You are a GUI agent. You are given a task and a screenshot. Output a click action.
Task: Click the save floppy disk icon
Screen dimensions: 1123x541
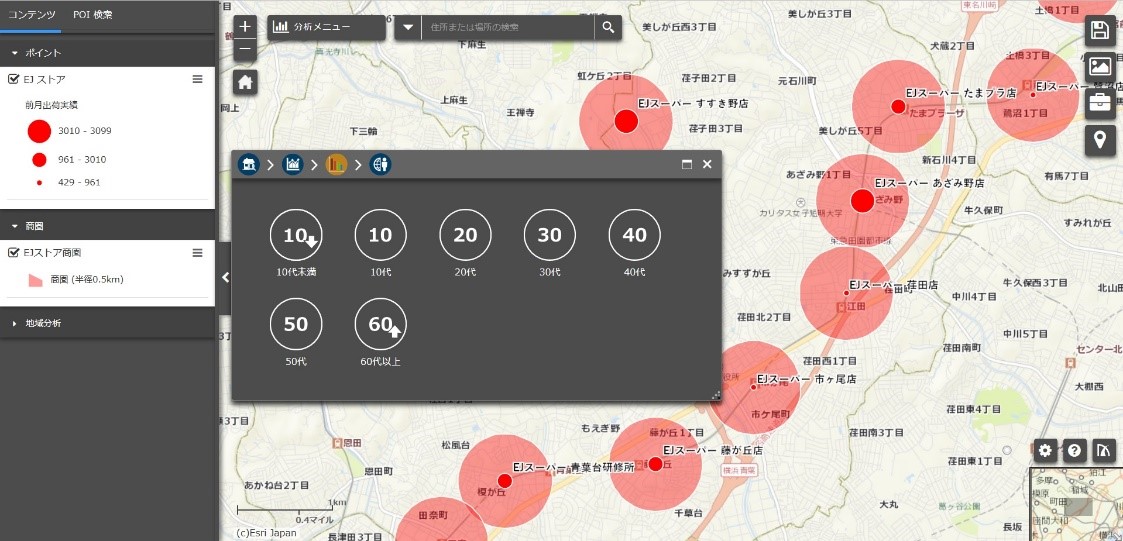(x=1100, y=29)
